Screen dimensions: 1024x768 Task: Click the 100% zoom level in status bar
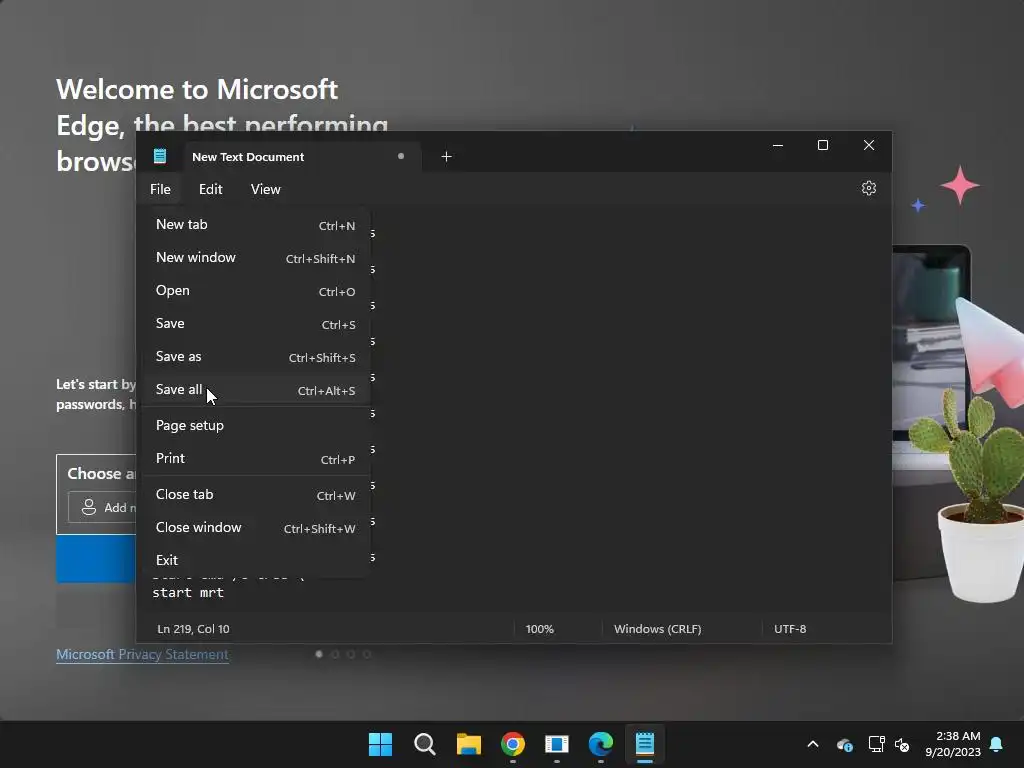click(539, 629)
